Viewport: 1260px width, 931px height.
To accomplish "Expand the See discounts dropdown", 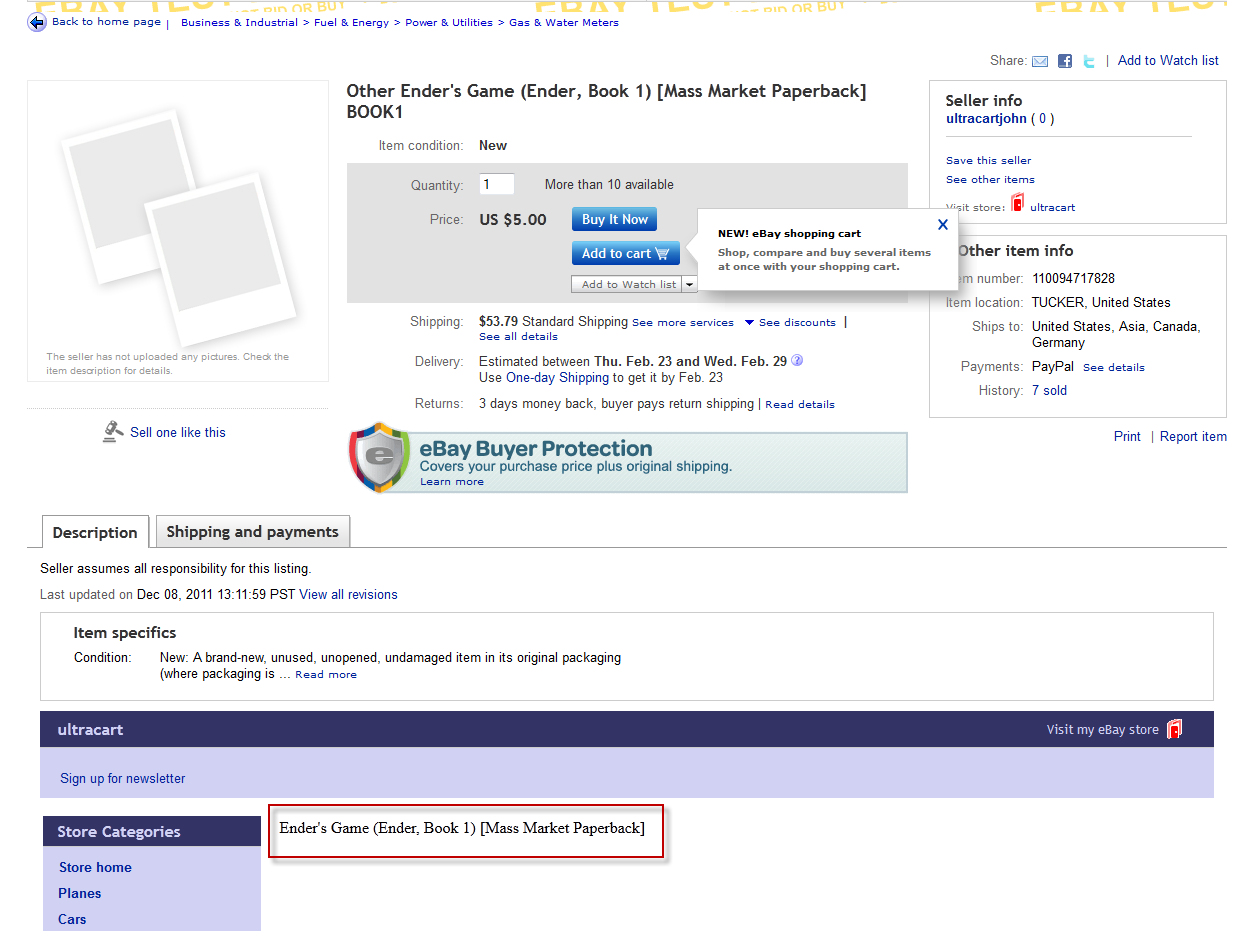I will (x=790, y=323).
